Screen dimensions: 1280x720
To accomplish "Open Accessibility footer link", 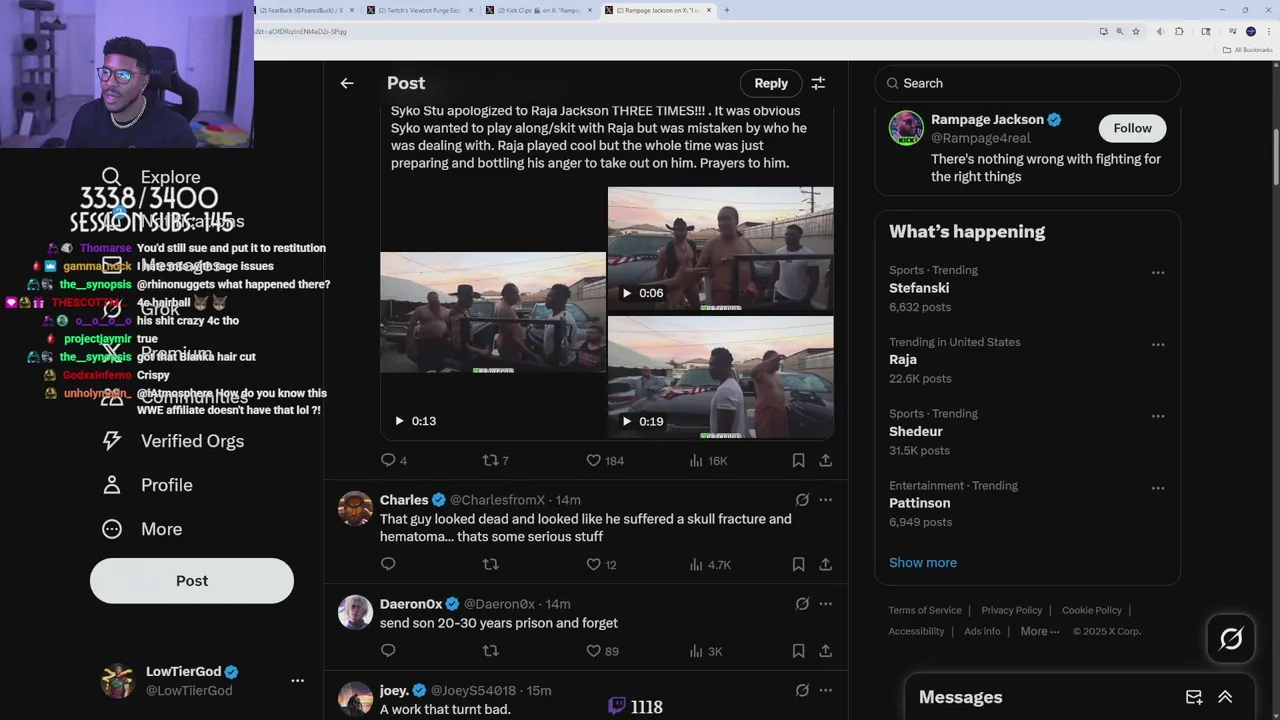I will [916, 631].
